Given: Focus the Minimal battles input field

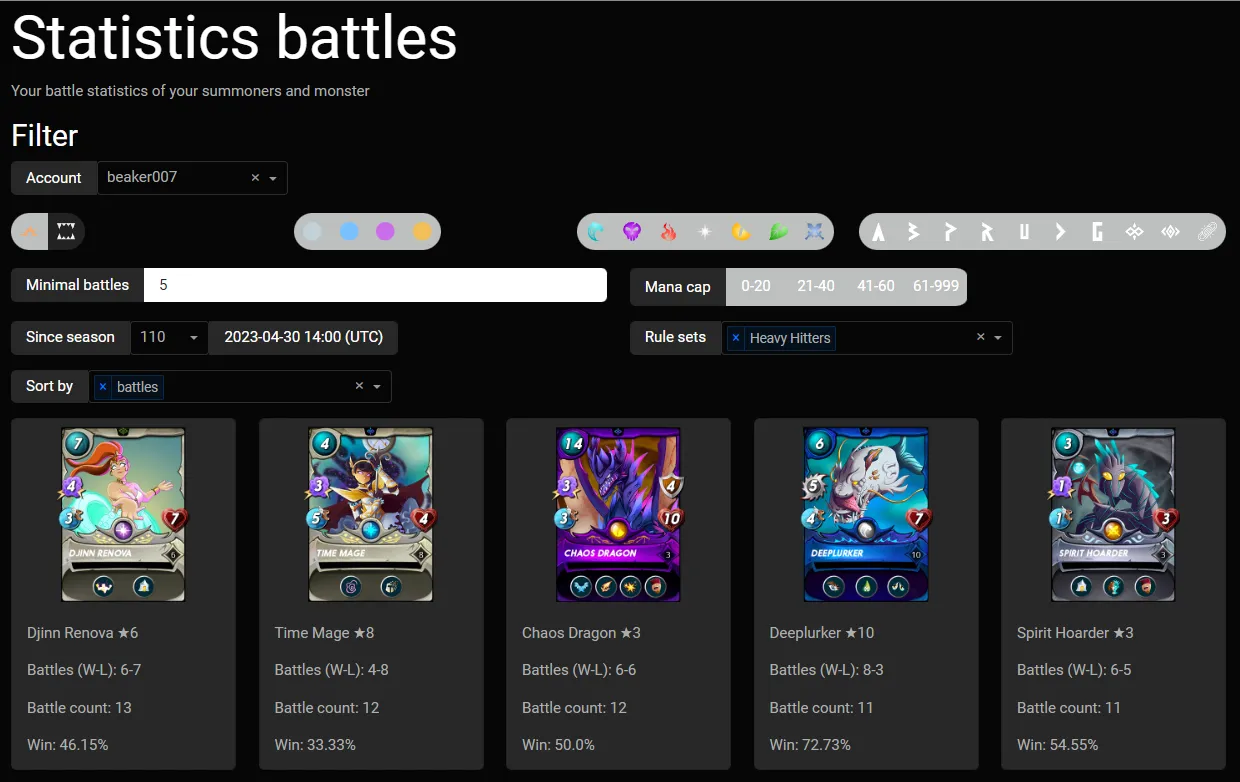Looking at the screenshot, I should (x=376, y=285).
